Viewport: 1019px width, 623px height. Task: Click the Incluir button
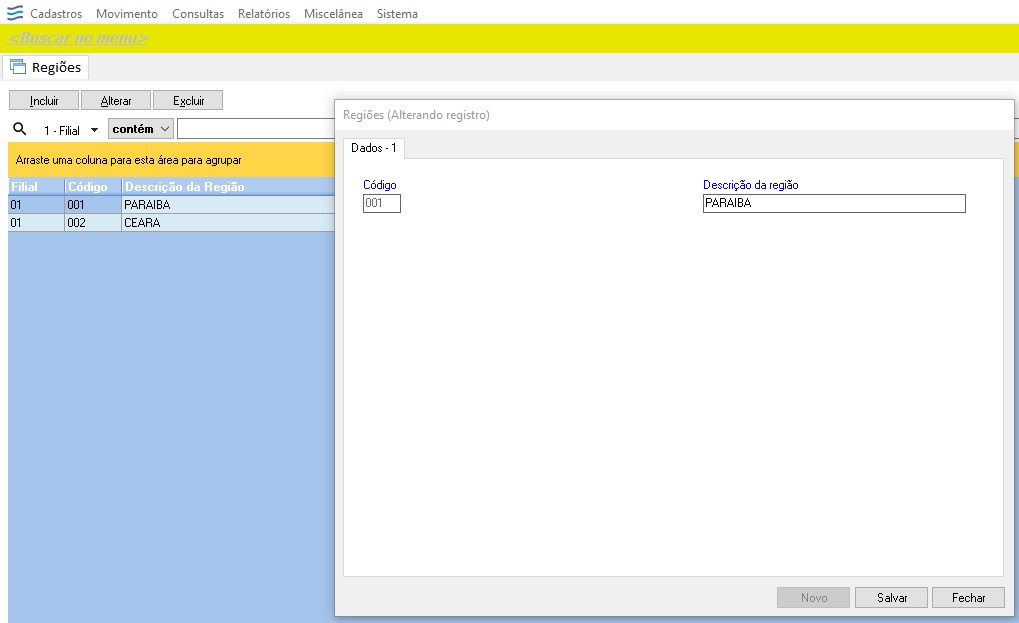(x=44, y=101)
